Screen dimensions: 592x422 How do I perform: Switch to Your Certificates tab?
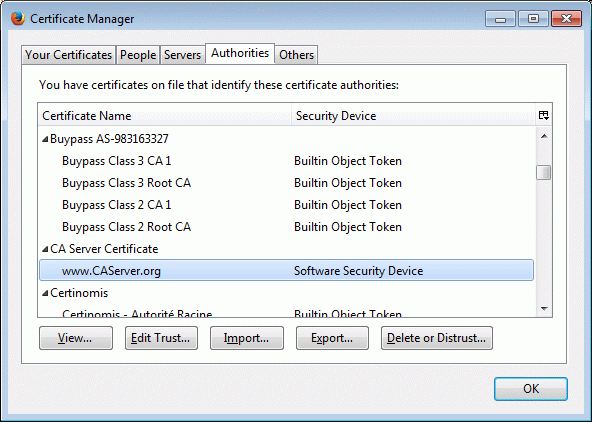pos(68,55)
